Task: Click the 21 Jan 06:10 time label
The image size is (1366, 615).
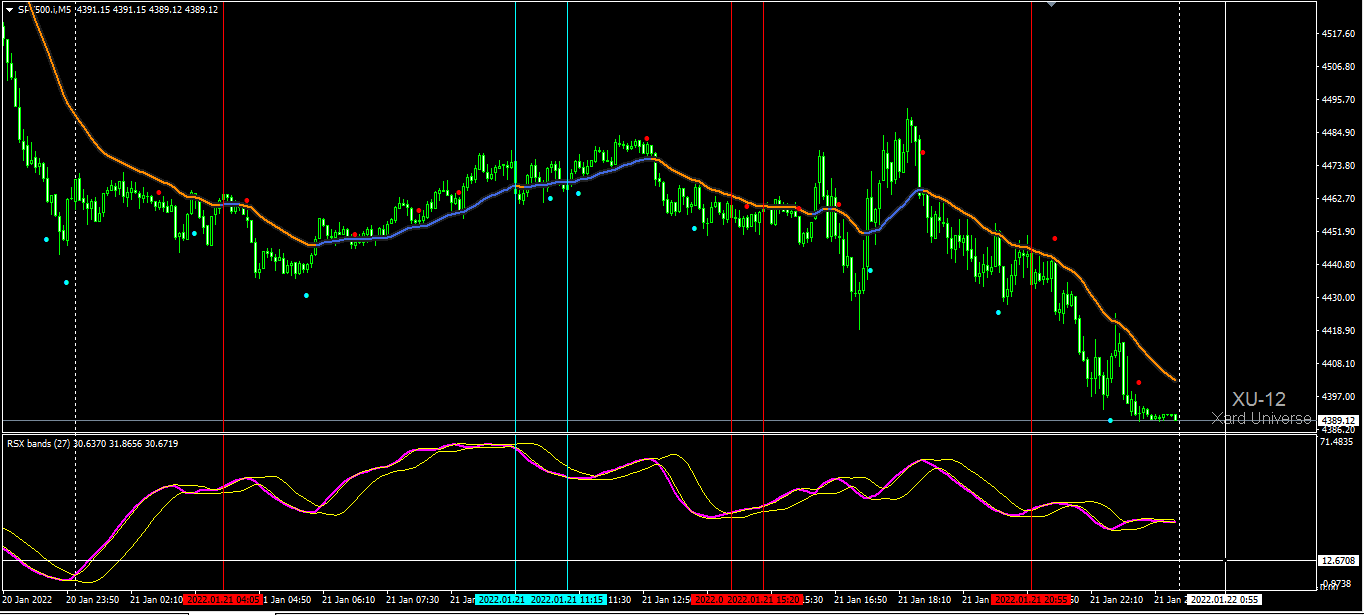Action: [x=349, y=600]
